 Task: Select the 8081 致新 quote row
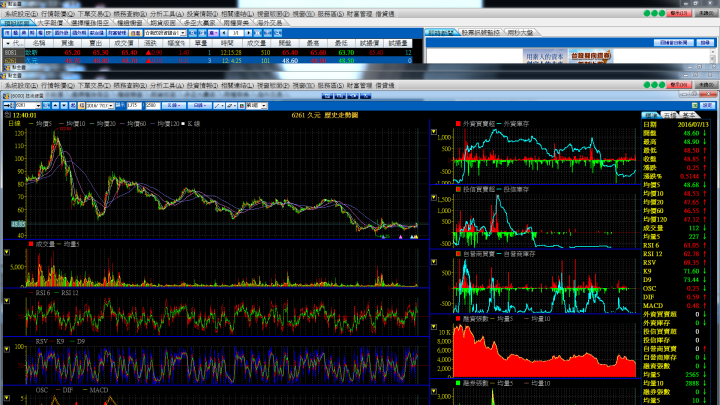[x=207, y=53]
